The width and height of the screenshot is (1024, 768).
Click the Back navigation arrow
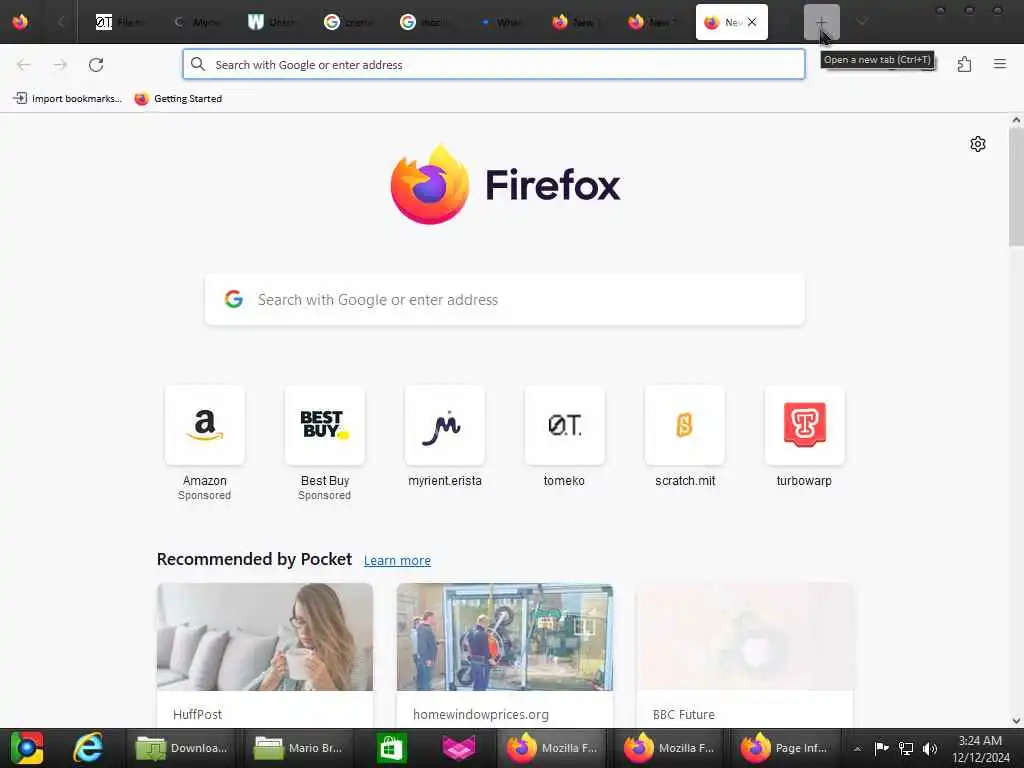pos(24,65)
